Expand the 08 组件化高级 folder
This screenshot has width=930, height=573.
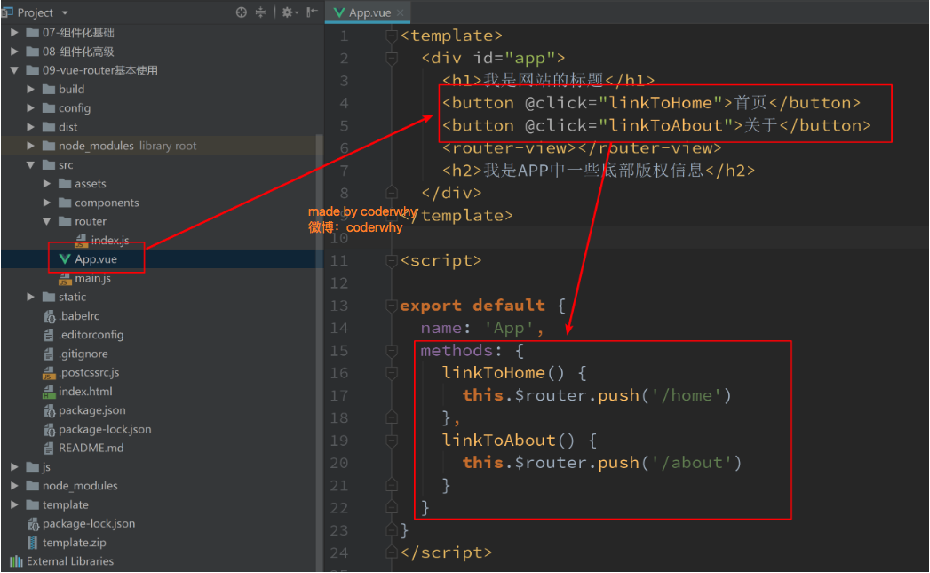[15, 52]
